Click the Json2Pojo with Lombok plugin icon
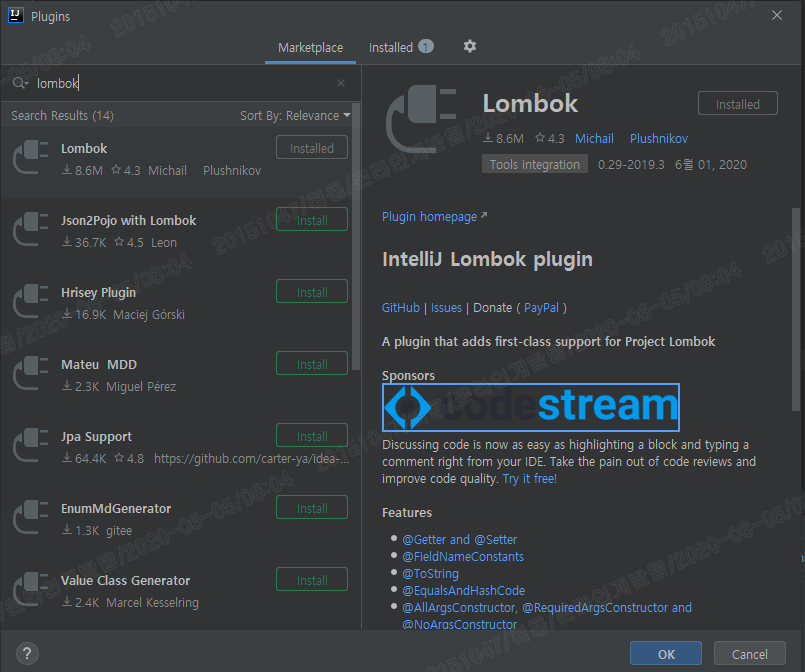 pos(30,229)
